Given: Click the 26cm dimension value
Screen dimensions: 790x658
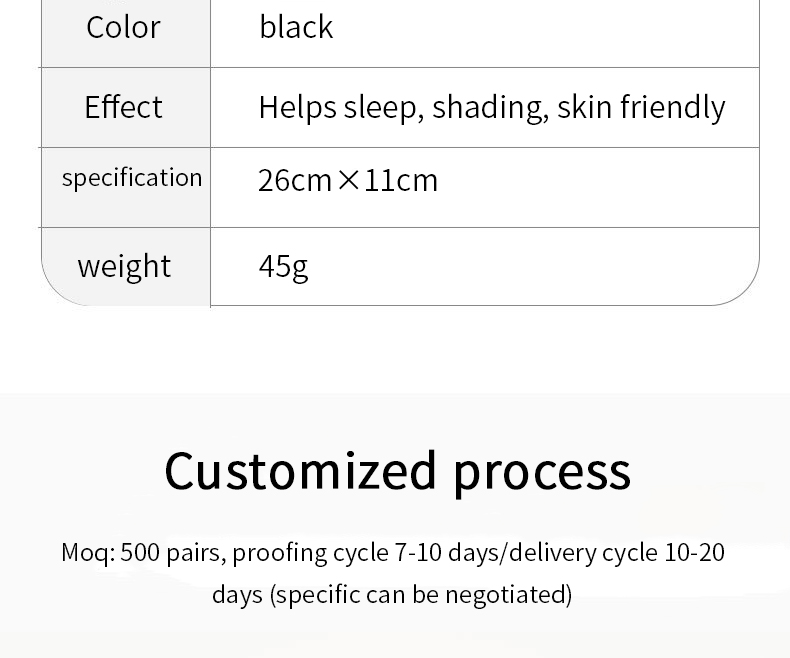Looking at the screenshot, I should tap(294, 181).
